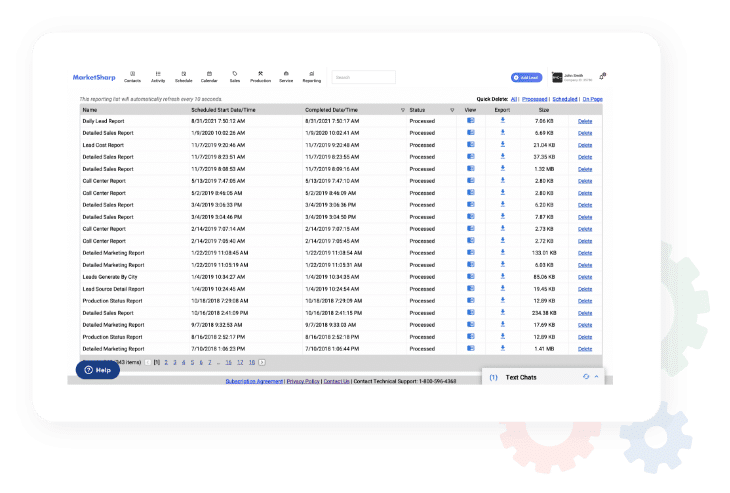Click the settings gear next to the user profile
Viewport: 730px width, 493px height.
pyautogui.click(x=603, y=76)
